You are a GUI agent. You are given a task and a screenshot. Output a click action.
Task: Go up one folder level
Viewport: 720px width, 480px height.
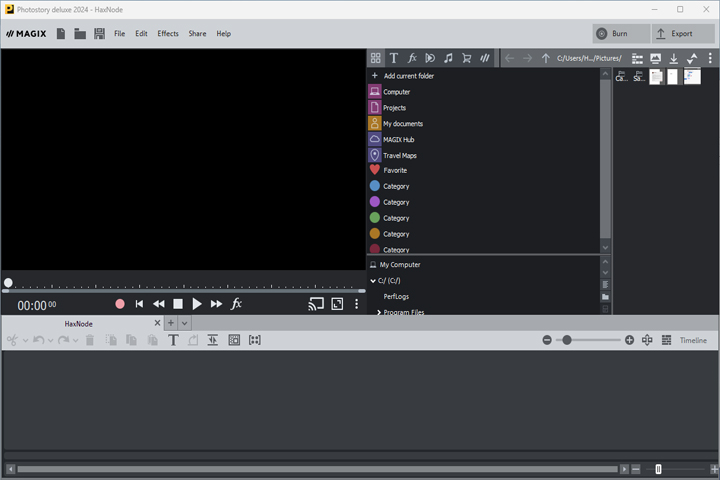pos(546,58)
